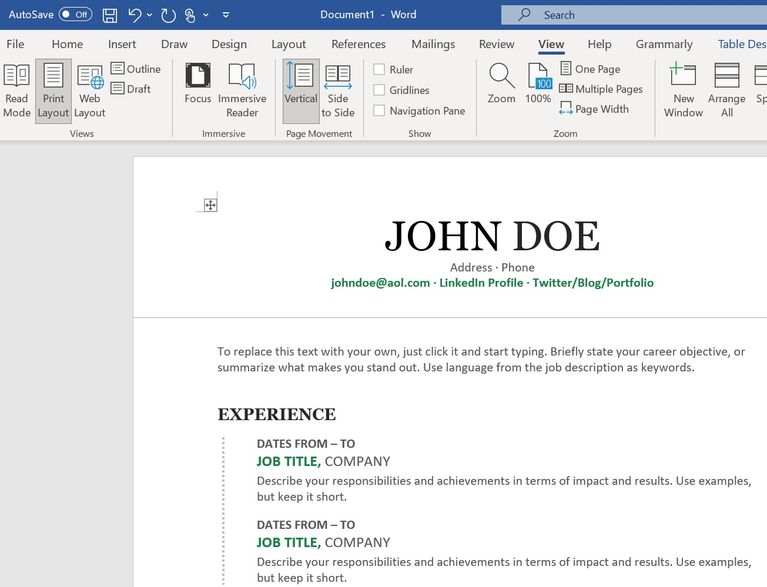Switch to Read Mode view
The width and height of the screenshot is (767, 587).
[17, 91]
